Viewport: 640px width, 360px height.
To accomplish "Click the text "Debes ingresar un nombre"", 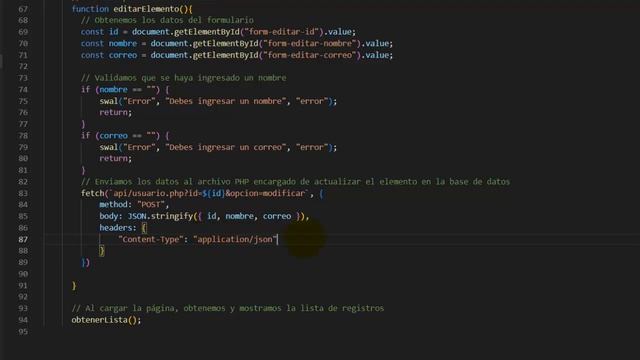I will pos(226,101).
